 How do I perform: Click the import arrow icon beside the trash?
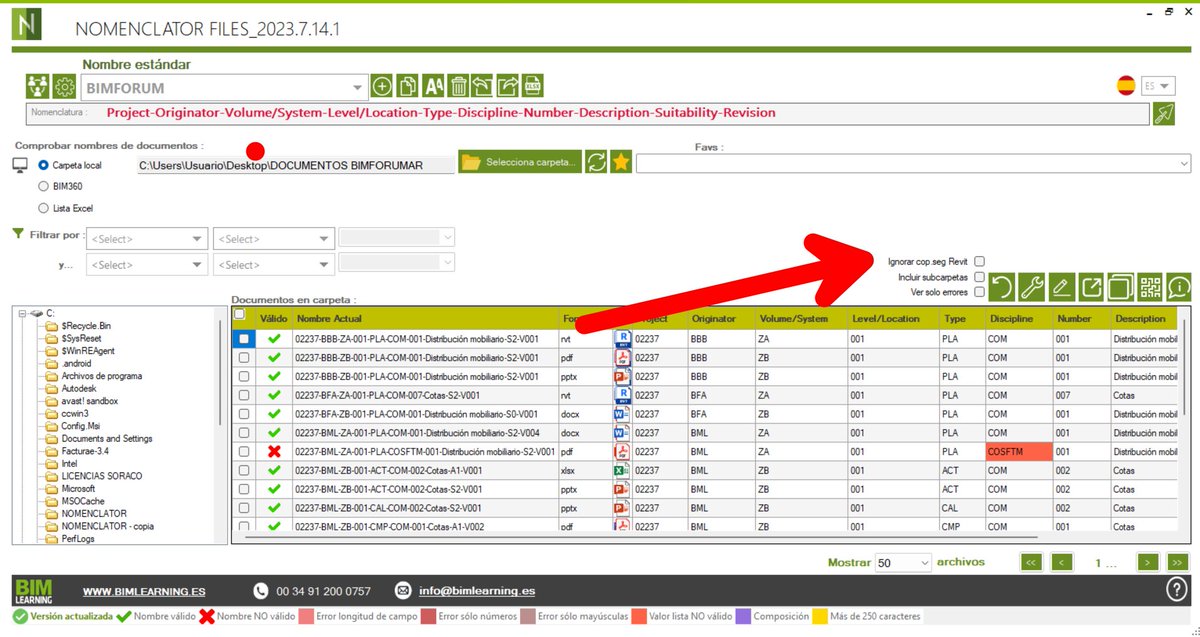483,86
